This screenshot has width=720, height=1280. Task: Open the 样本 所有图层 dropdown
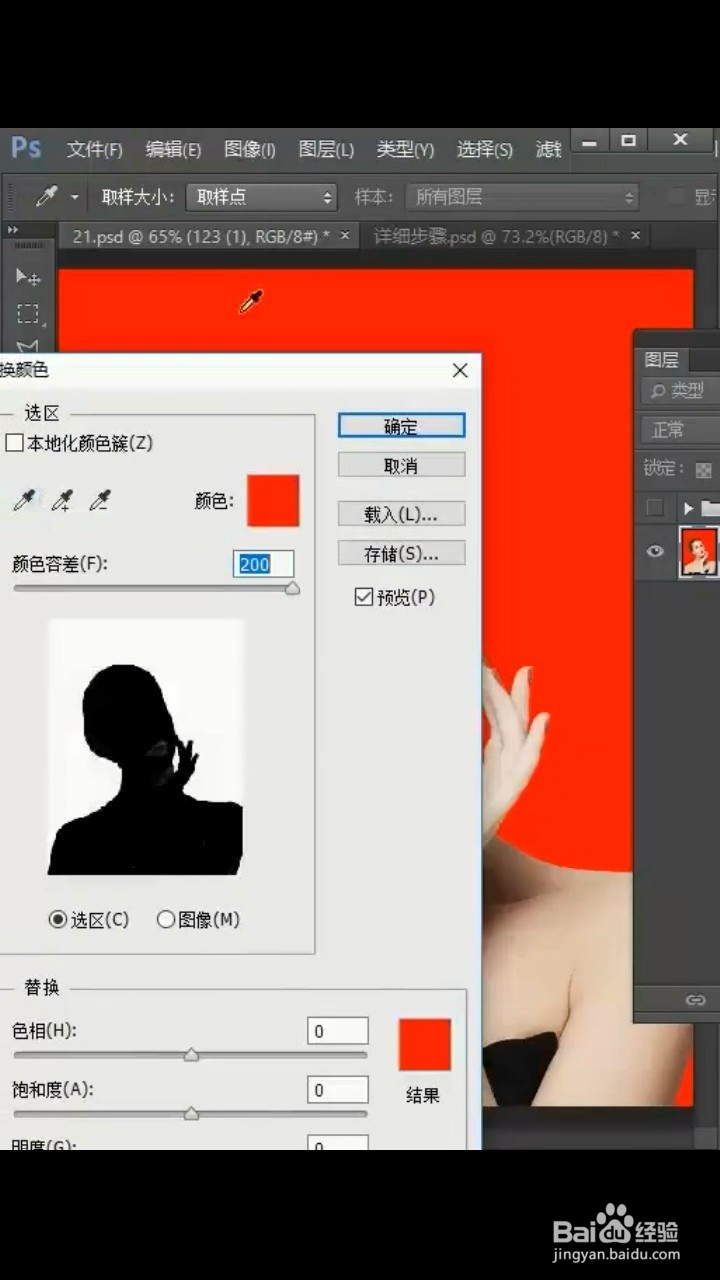click(x=521, y=197)
